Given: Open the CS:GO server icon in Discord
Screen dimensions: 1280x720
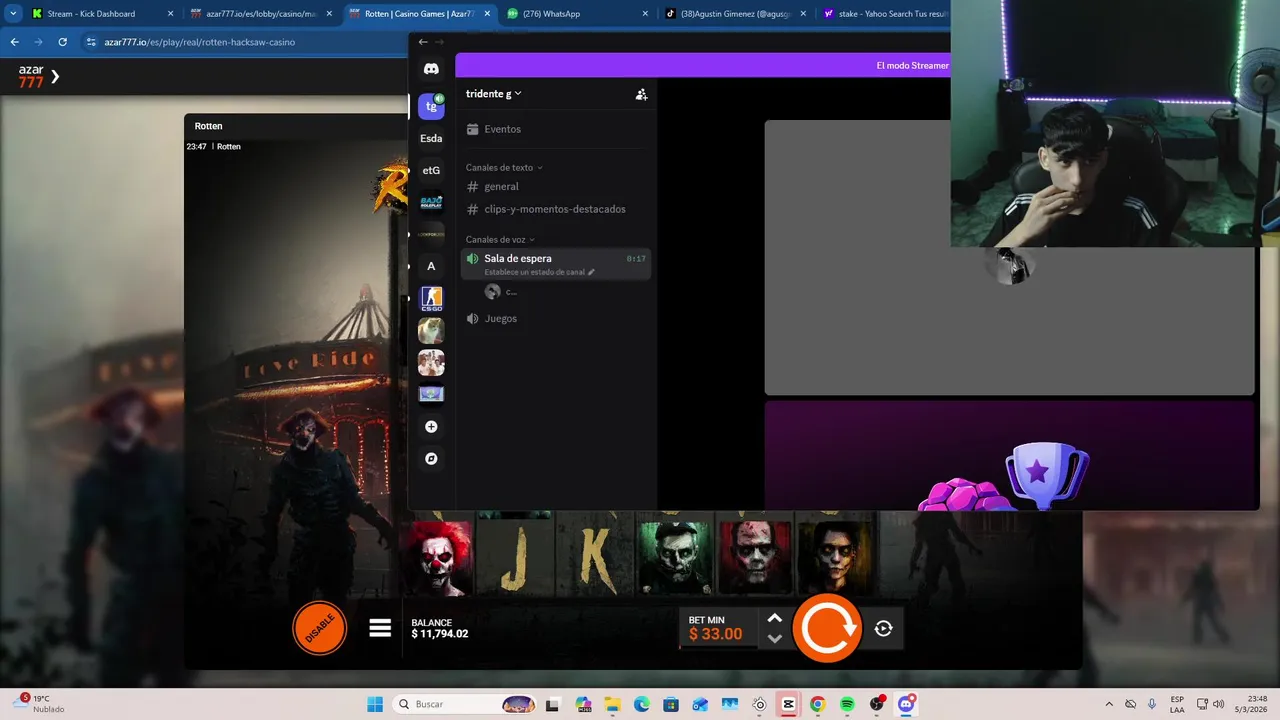Looking at the screenshot, I should (x=431, y=298).
